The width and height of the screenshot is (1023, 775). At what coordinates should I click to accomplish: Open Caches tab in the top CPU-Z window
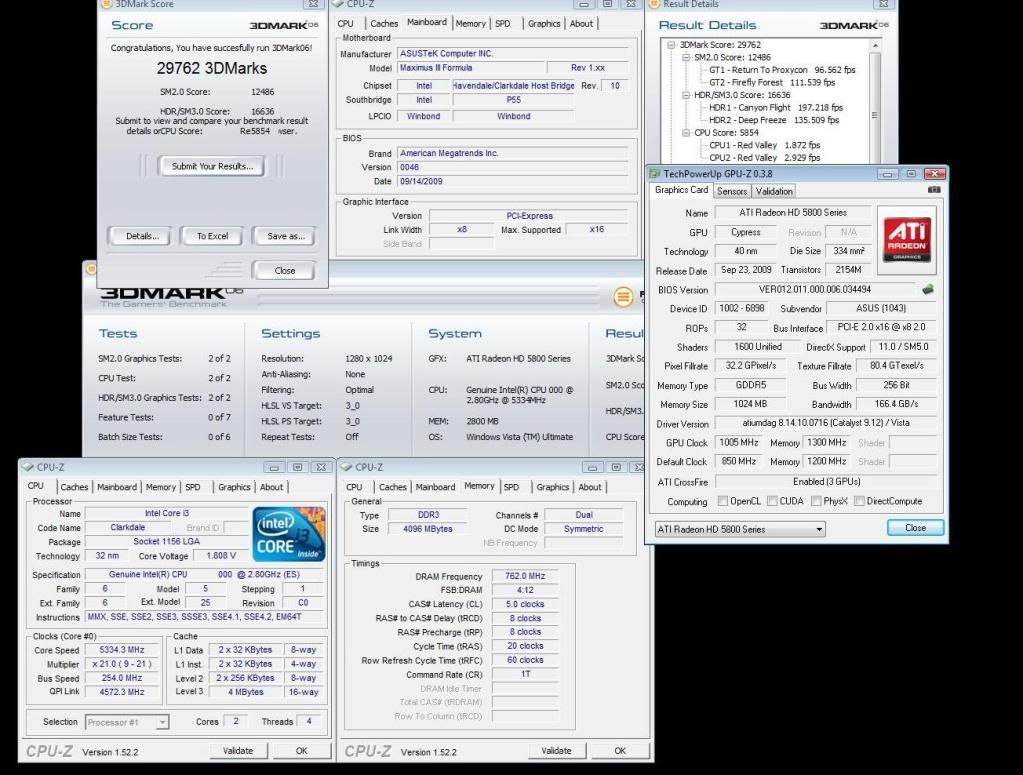[384, 23]
